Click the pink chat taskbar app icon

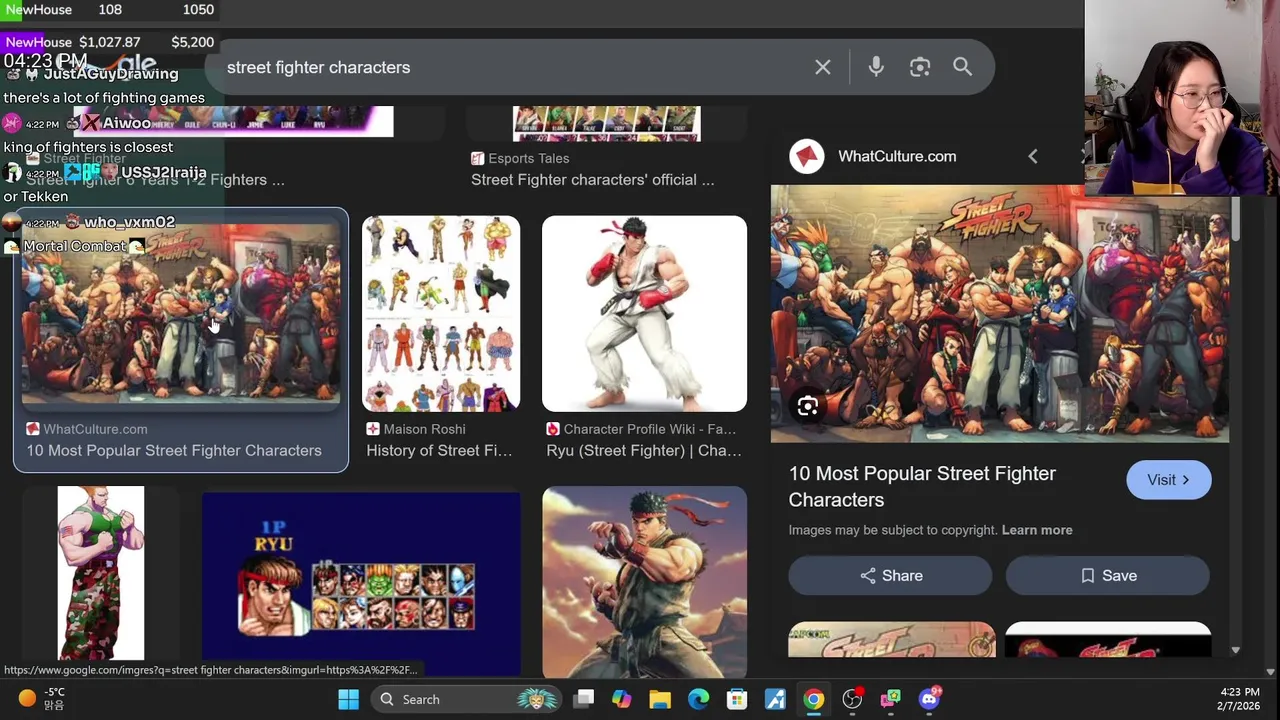[x=890, y=699]
